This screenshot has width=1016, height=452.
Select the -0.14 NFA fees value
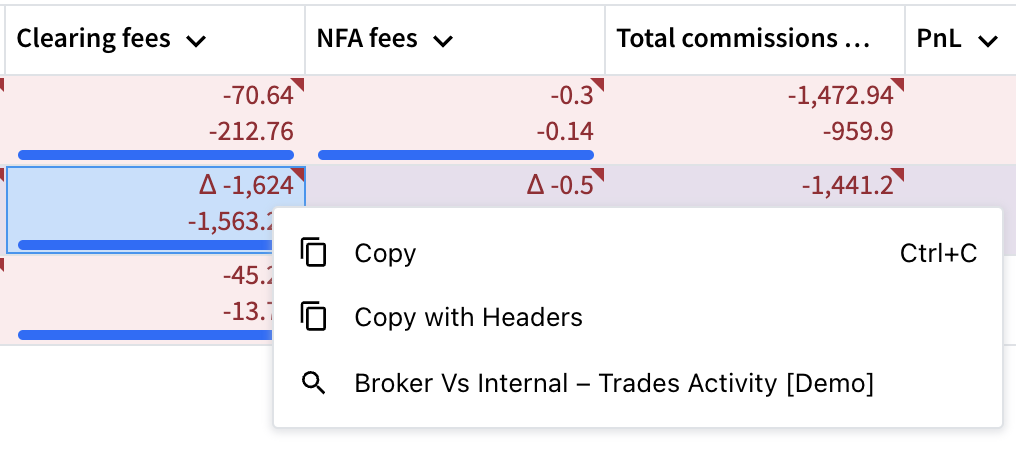[x=564, y=132]
